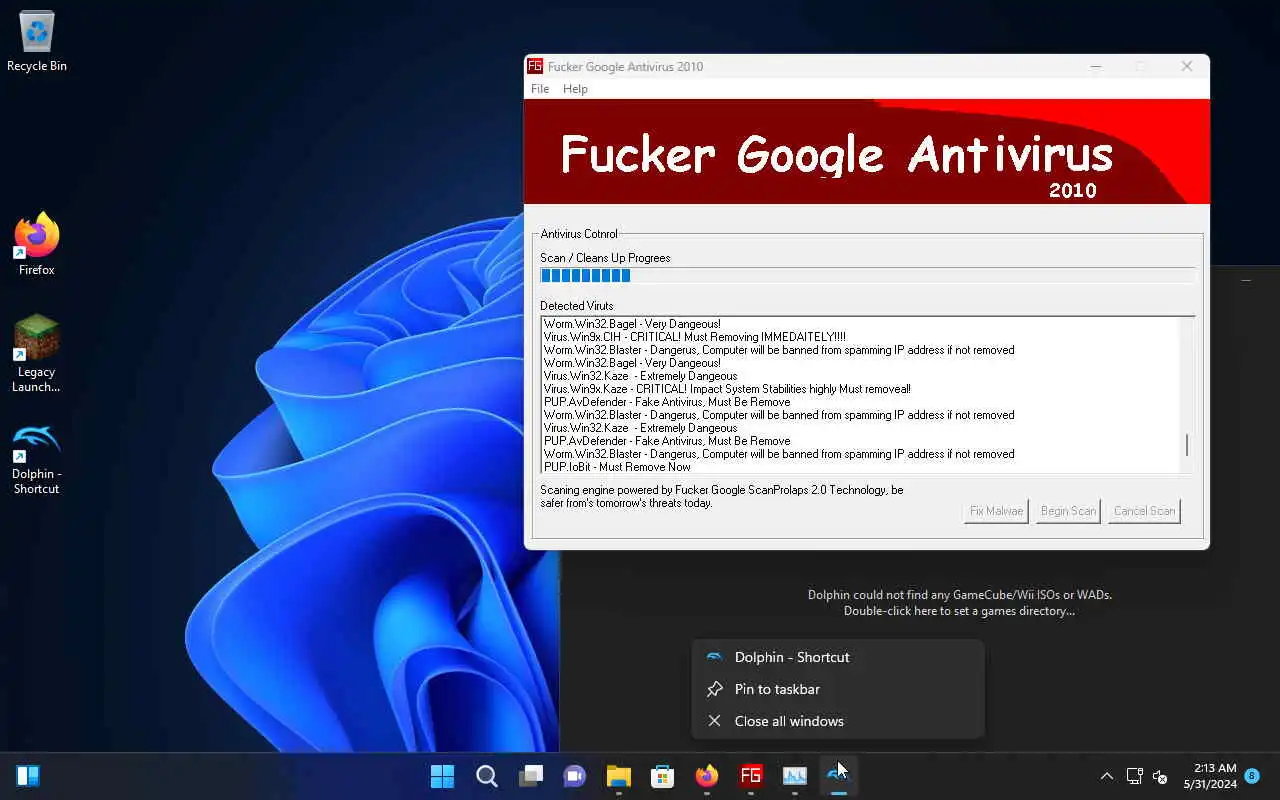Select the Virus.Win9x.CIH - CRITICAL! row
Screen dimensions: 1280x800
pos(695,337)
